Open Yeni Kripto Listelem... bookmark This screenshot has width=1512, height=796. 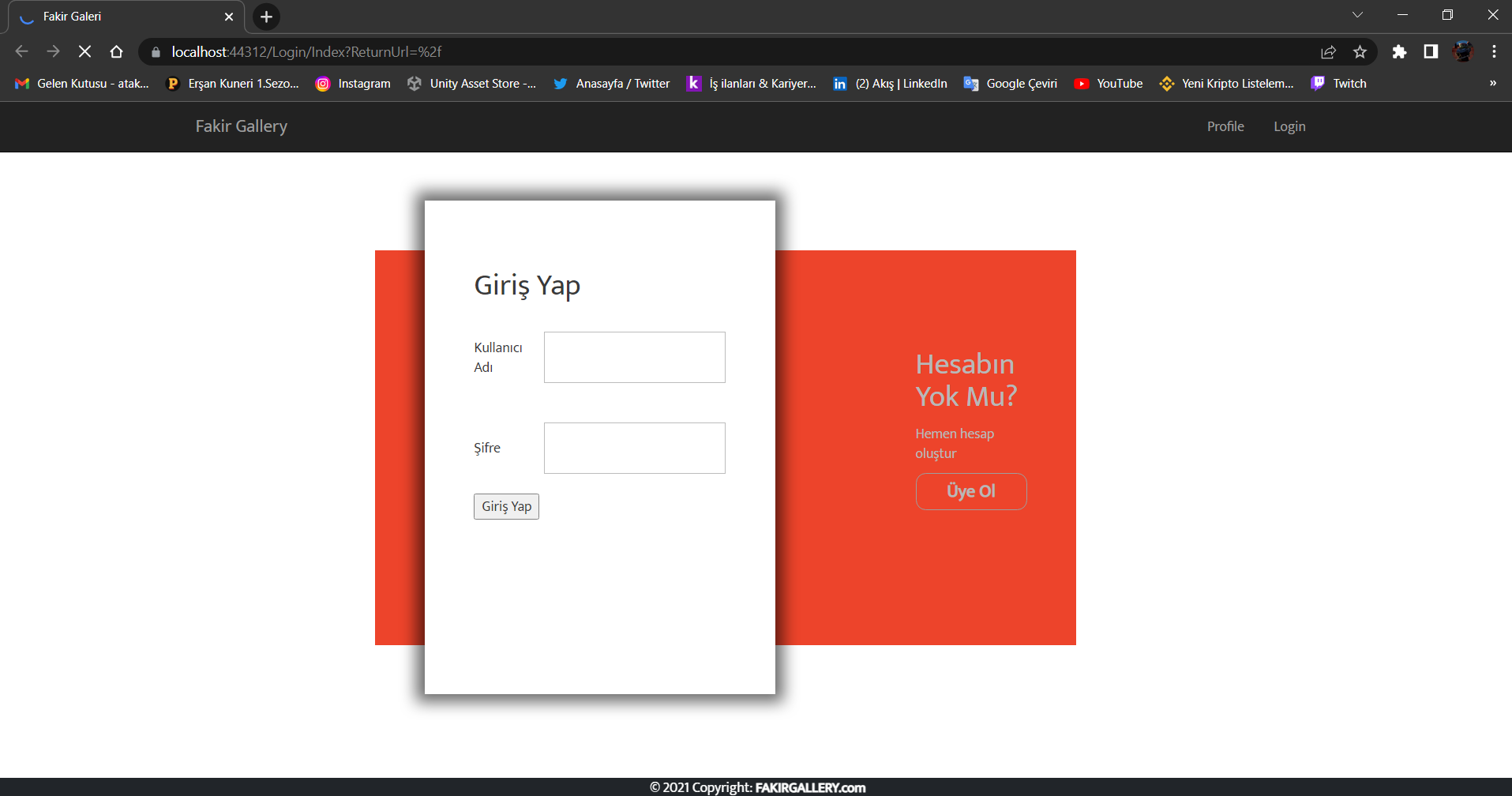point(1226,84)
